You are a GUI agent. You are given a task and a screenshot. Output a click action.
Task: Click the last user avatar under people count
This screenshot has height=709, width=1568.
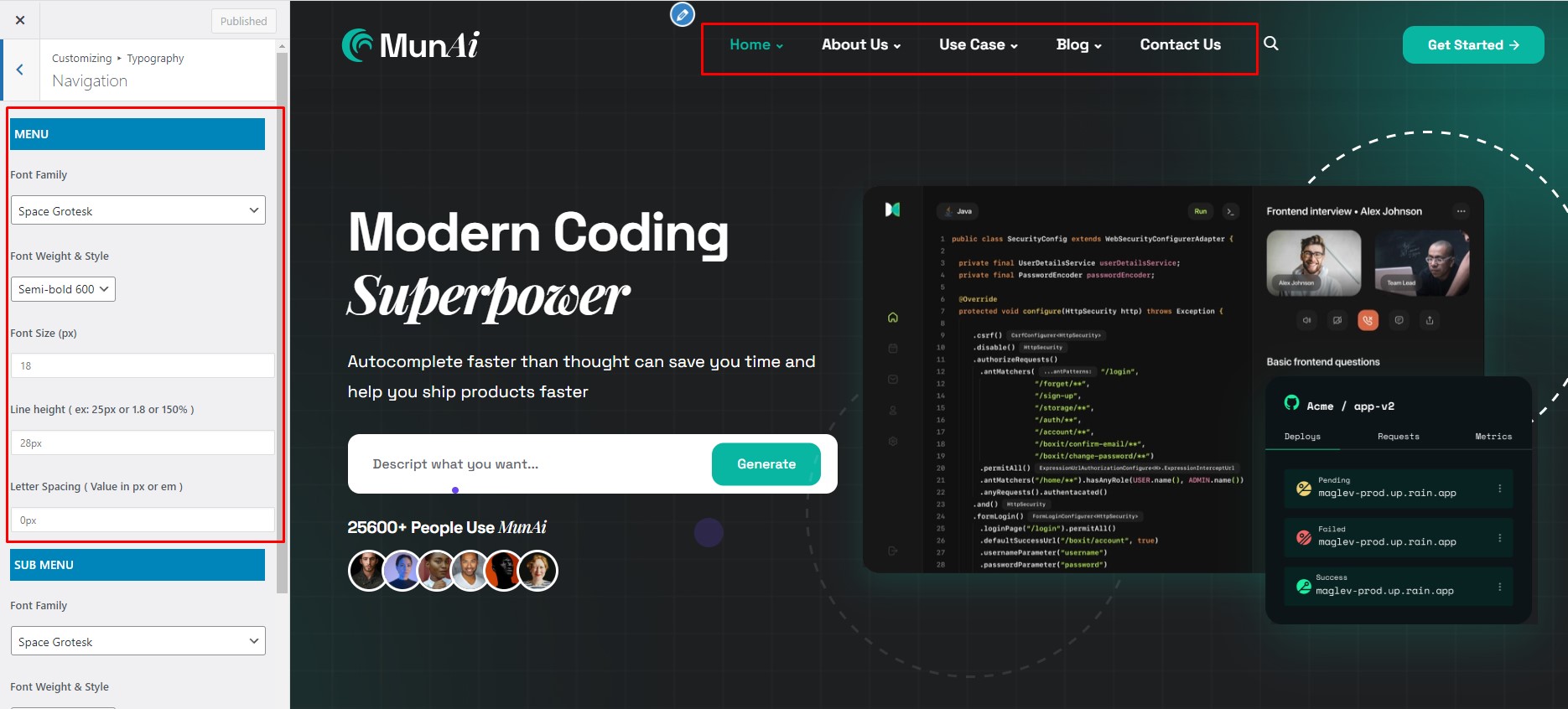tap(537, 571)
